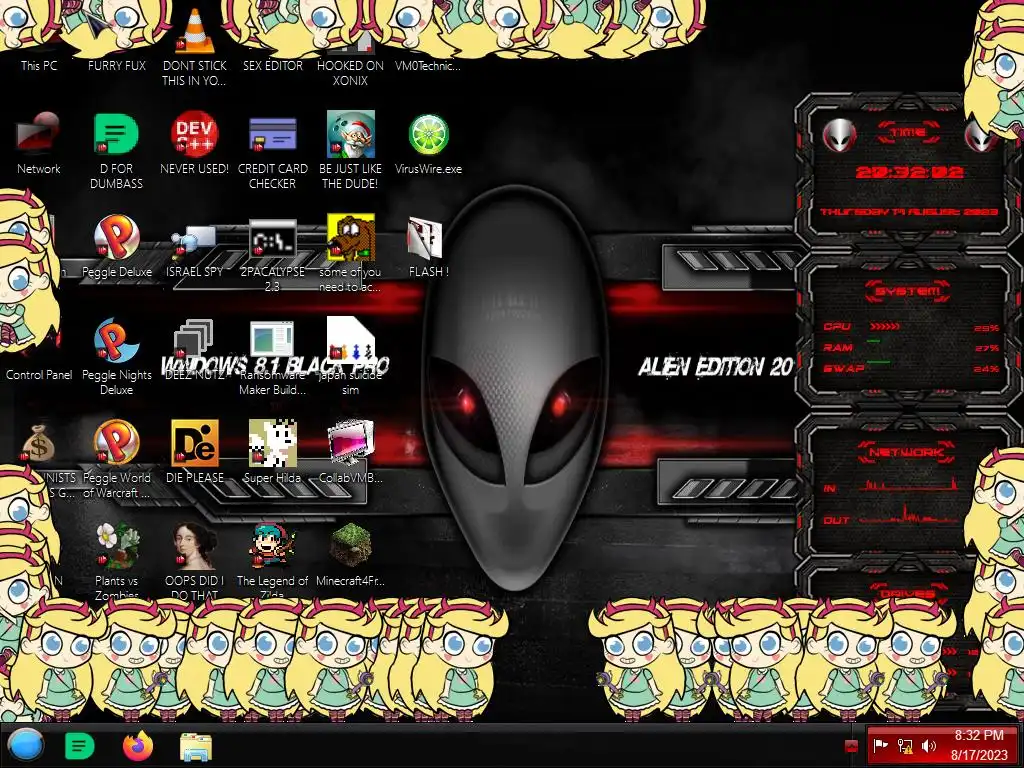Image resolution: width=1024 pixels, height=768 pixels.
Task: Click the SYSTEM widget header
Action: [x=908, y=291]
